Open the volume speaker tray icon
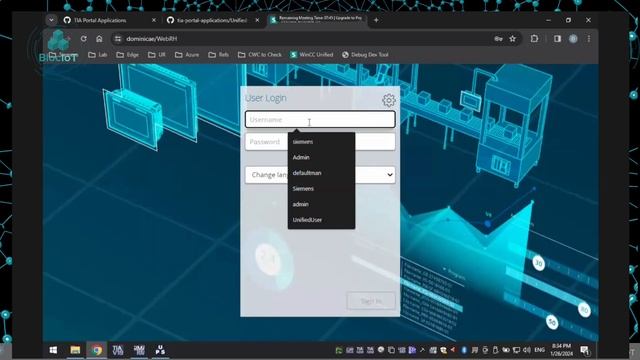 (527, 350)
